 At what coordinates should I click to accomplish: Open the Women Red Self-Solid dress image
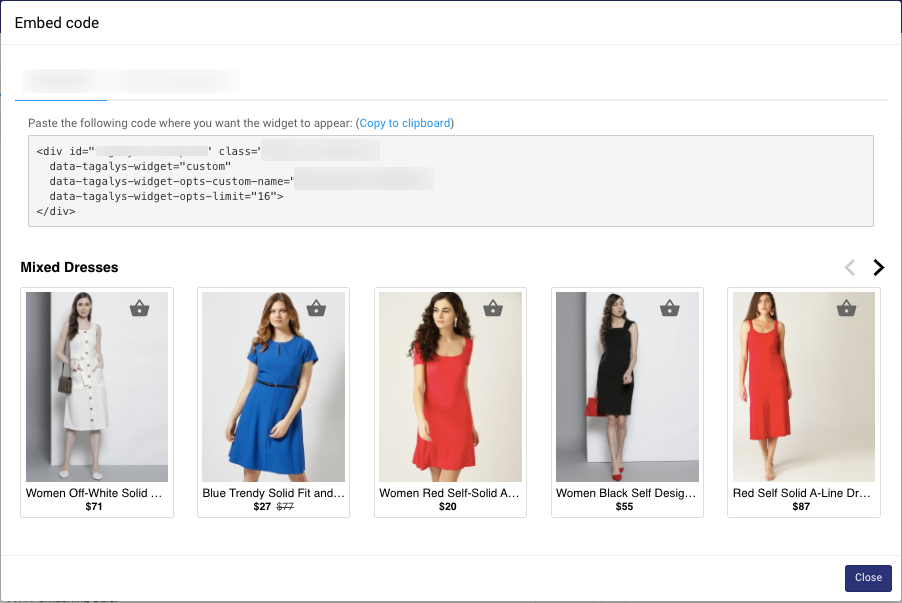[450, 387]
